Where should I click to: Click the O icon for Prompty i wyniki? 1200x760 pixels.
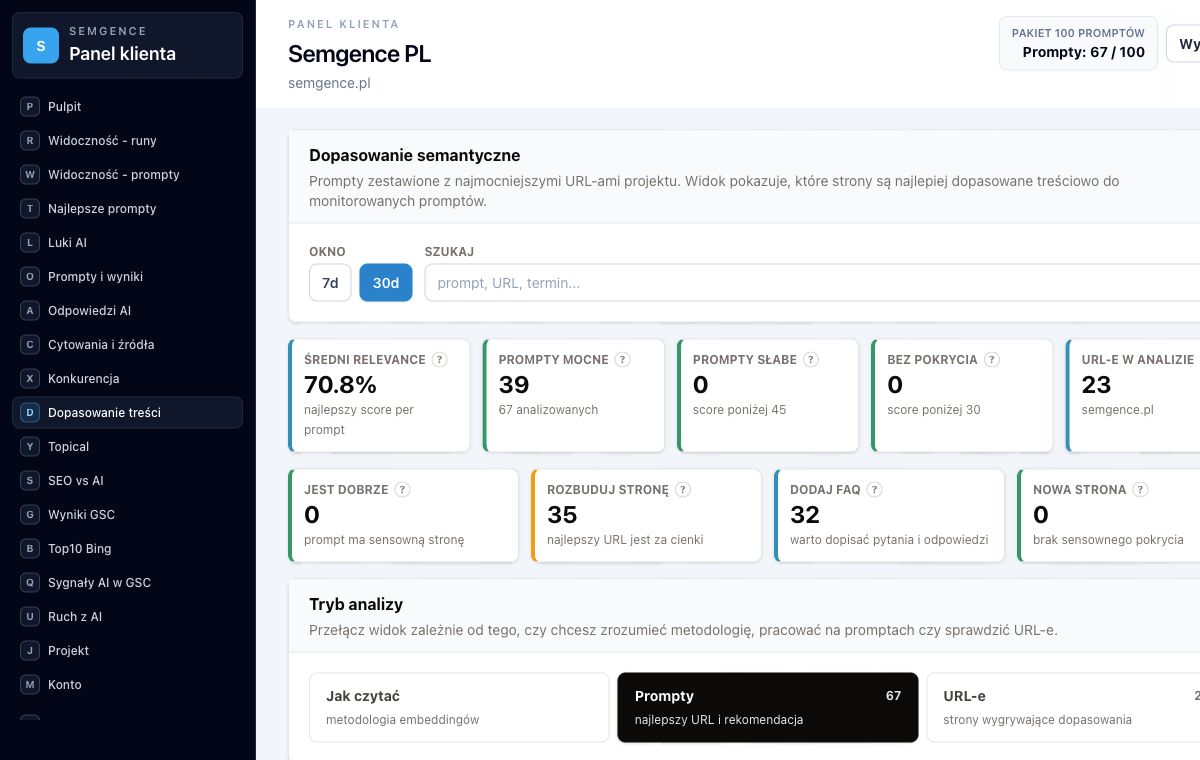click(30, 276)
